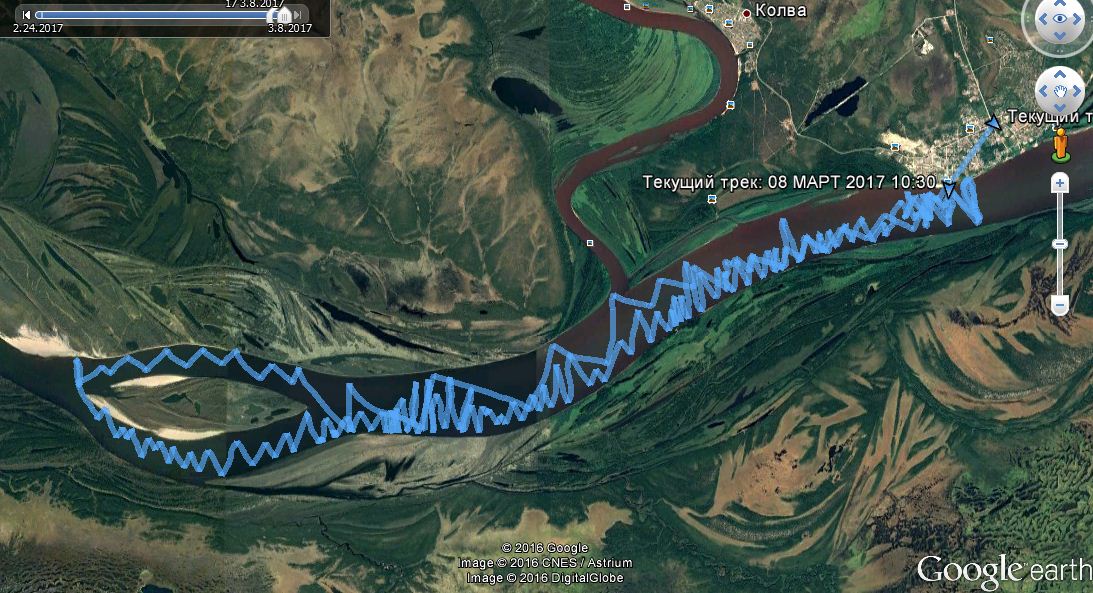This screenshot has height=593, width=1093.
Task: Move view down with Move joystick arrow
Action: [1060, 108]
